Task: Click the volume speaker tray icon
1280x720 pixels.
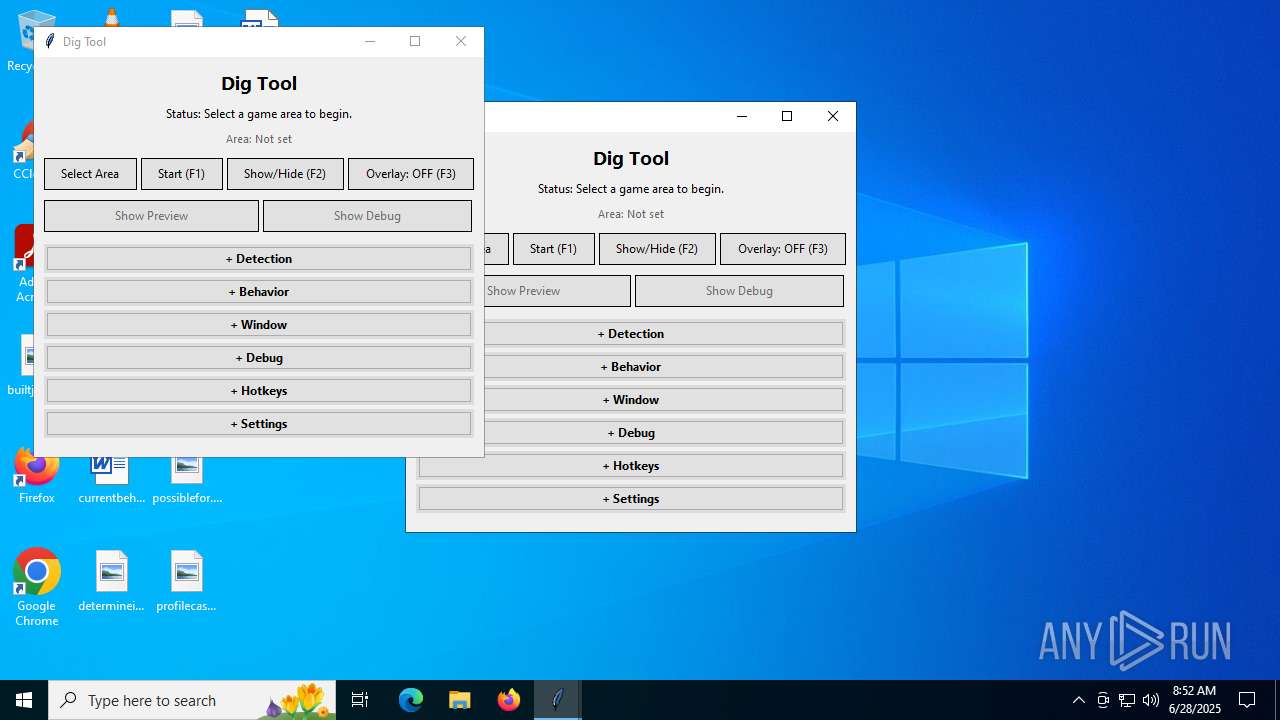Action: click(1151, 700)
